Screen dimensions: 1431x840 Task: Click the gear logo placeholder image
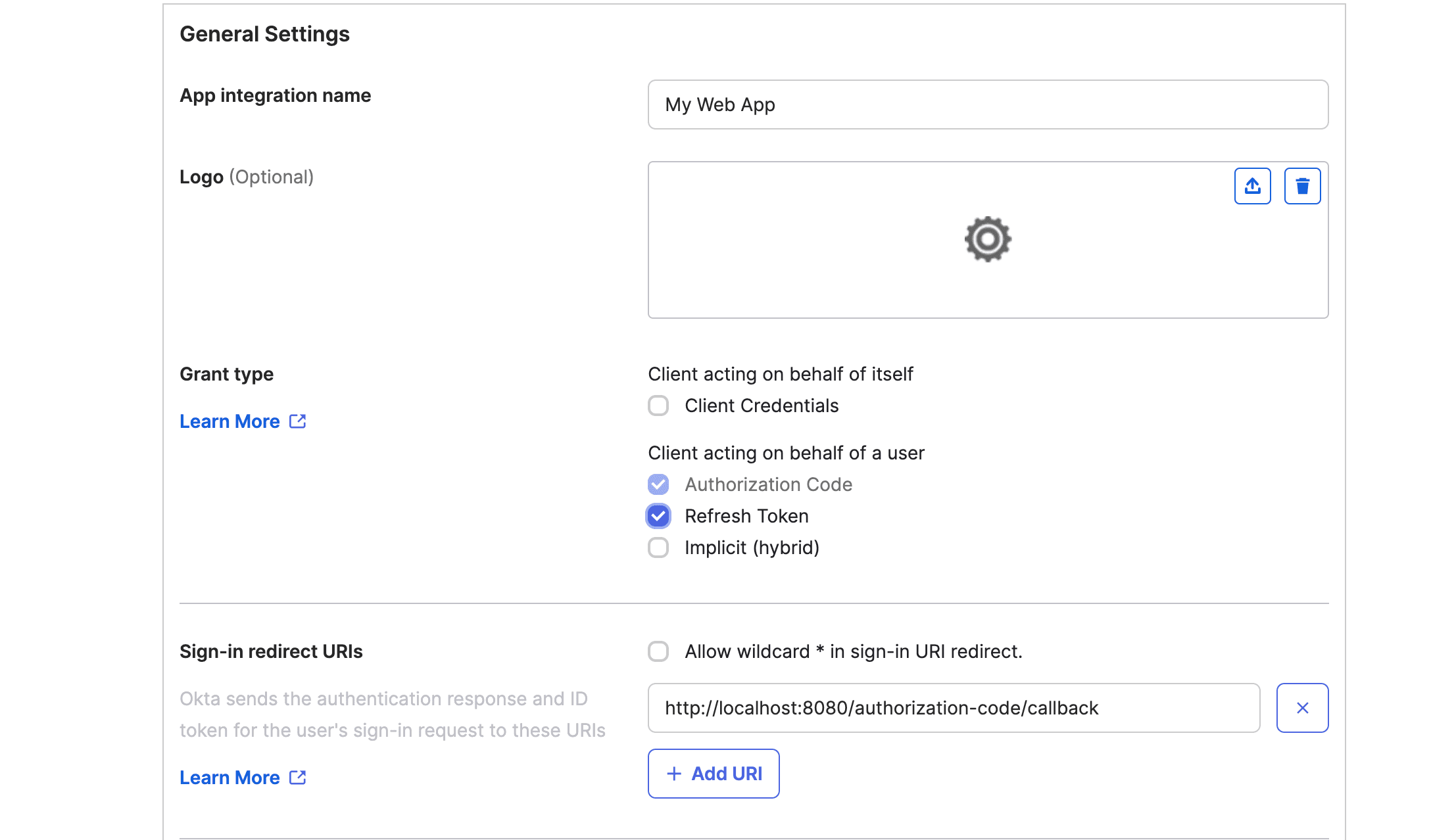coord(988,239)
